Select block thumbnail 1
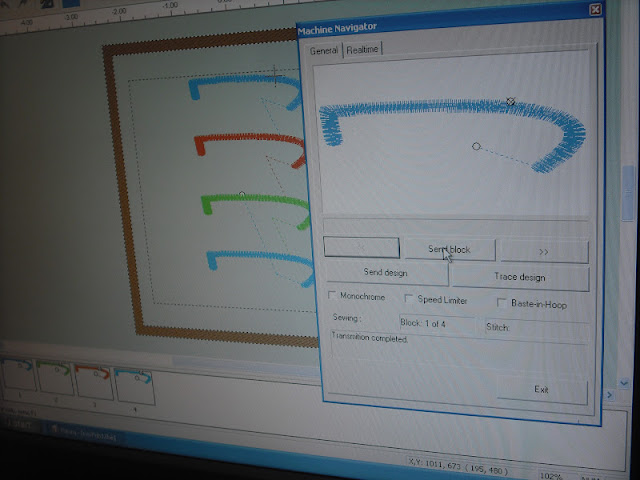Screen dimensions: 640x480 (x=17, y=374)
